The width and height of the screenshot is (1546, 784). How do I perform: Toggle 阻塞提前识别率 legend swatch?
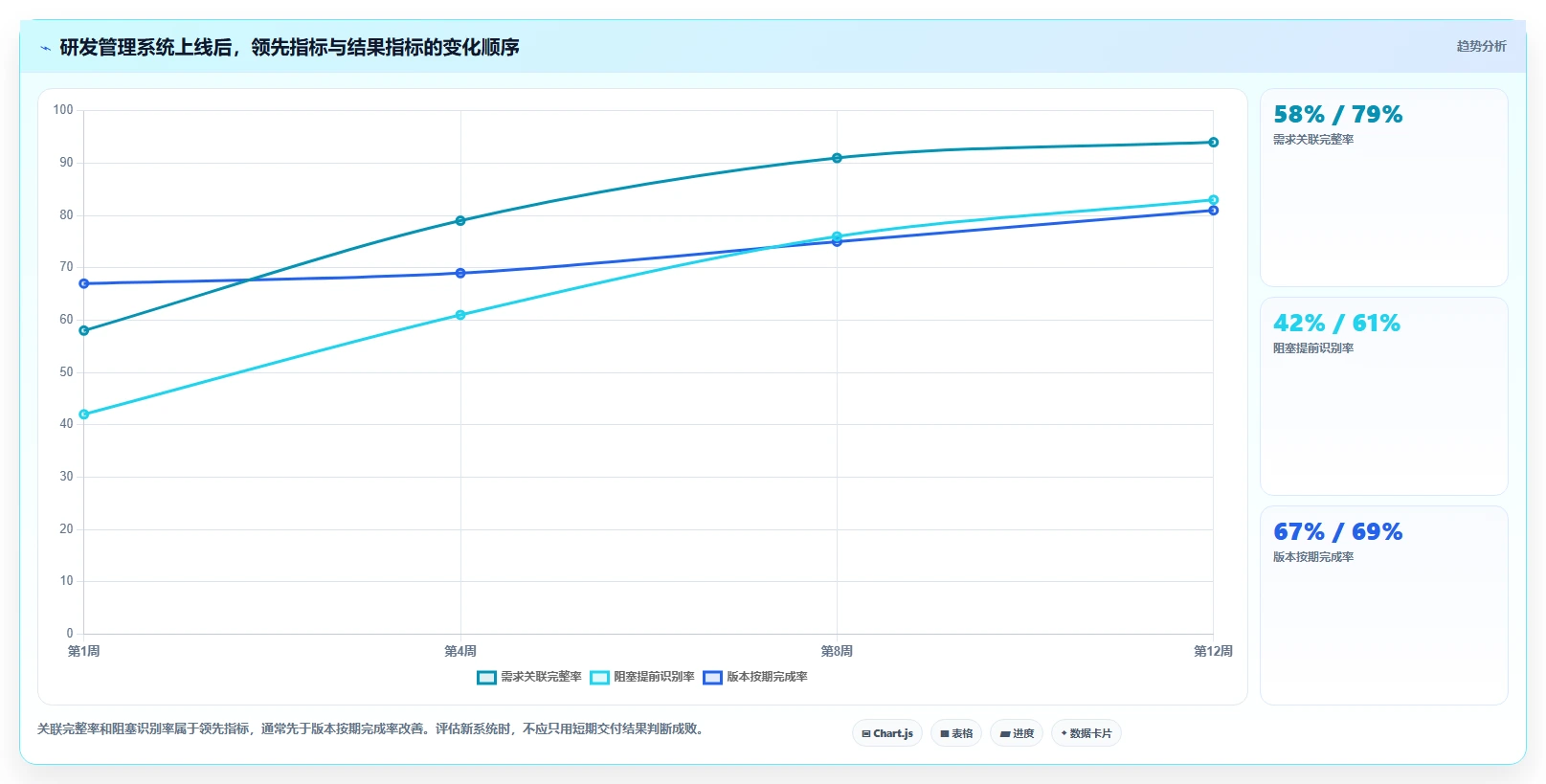[599, 678]
